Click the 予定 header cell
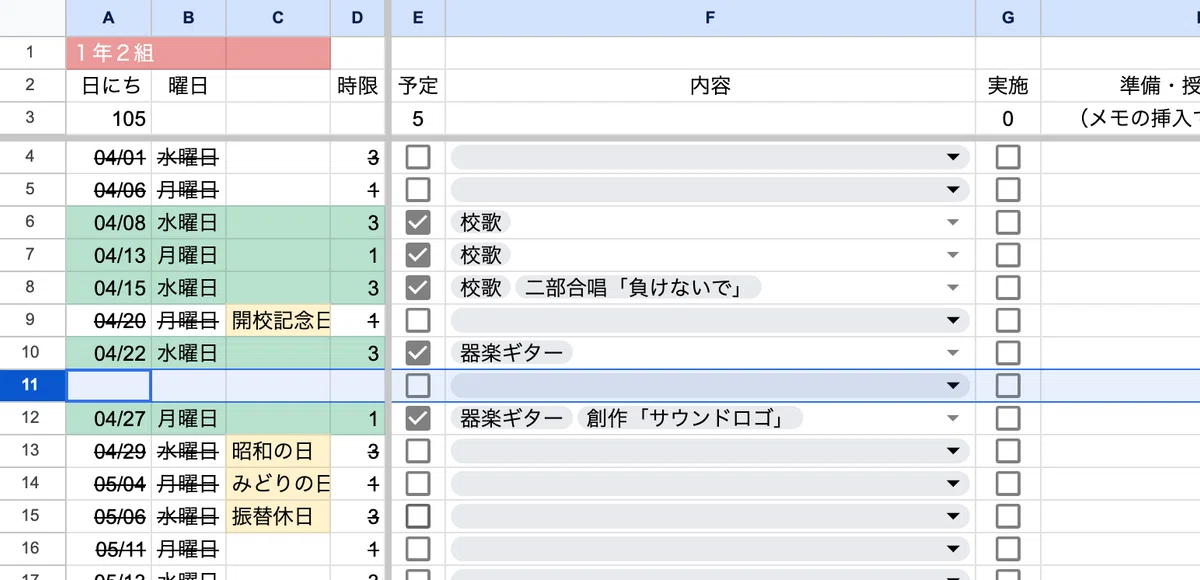The height and width of the screenshot is (580, 1200). (x=418, y=86)
